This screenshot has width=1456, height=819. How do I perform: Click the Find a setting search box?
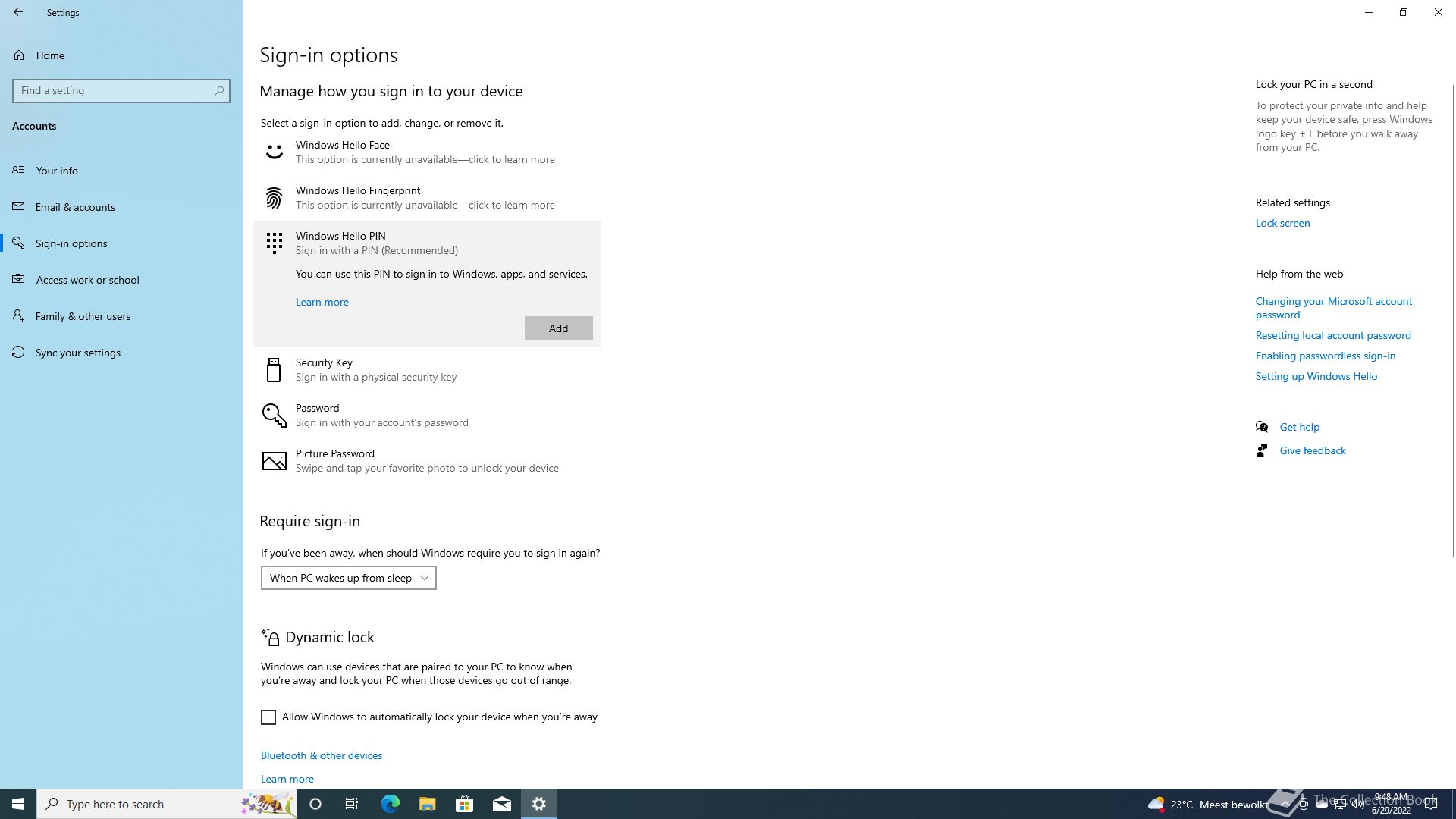coord(121,90)
